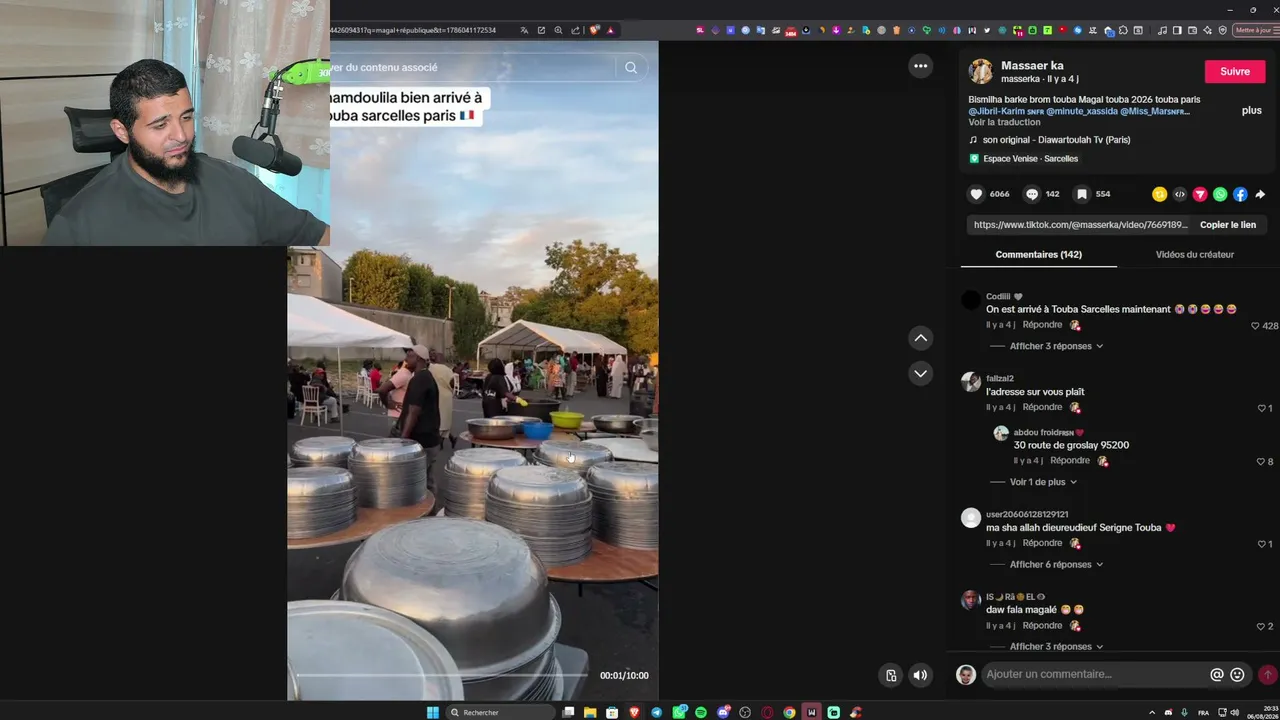The width and height of the screenshot is (1280, 720).
Task: Click Copier le lien button
Action: 1227,225
